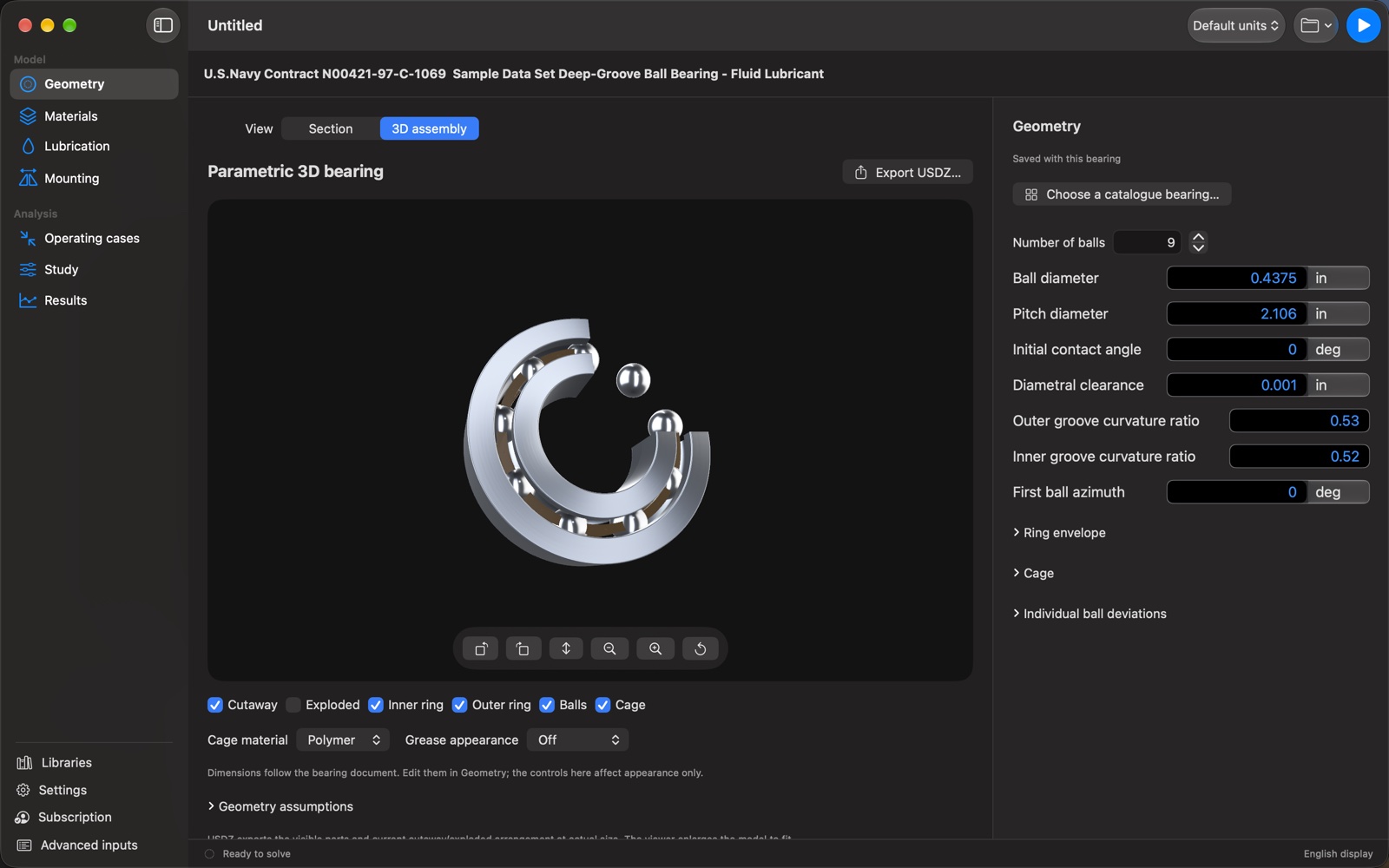Enable the Exploded checkbox
The image size is (1389, 868).
pos(293,705)
